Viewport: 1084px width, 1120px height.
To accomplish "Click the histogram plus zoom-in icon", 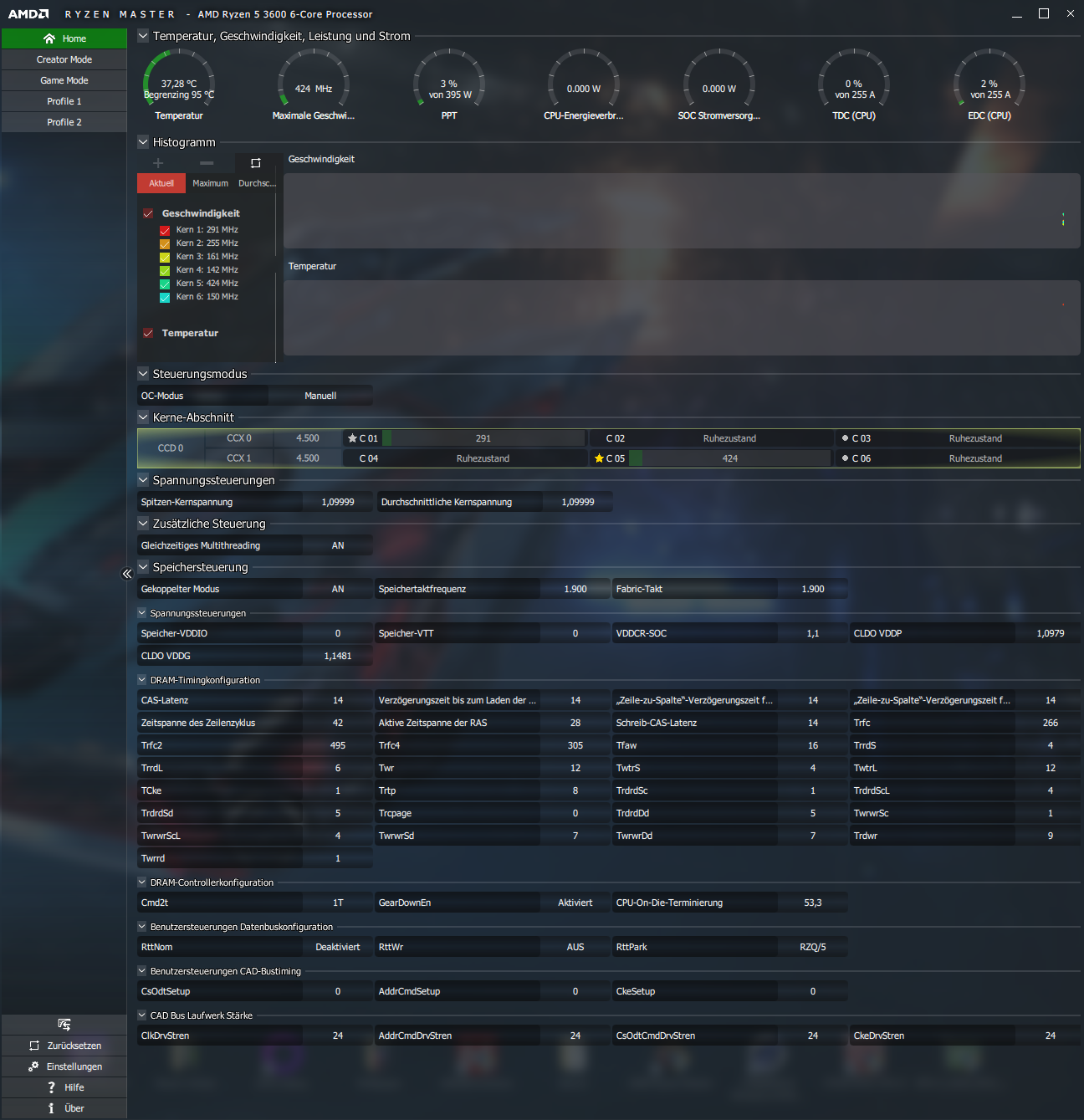I will 158,163.
